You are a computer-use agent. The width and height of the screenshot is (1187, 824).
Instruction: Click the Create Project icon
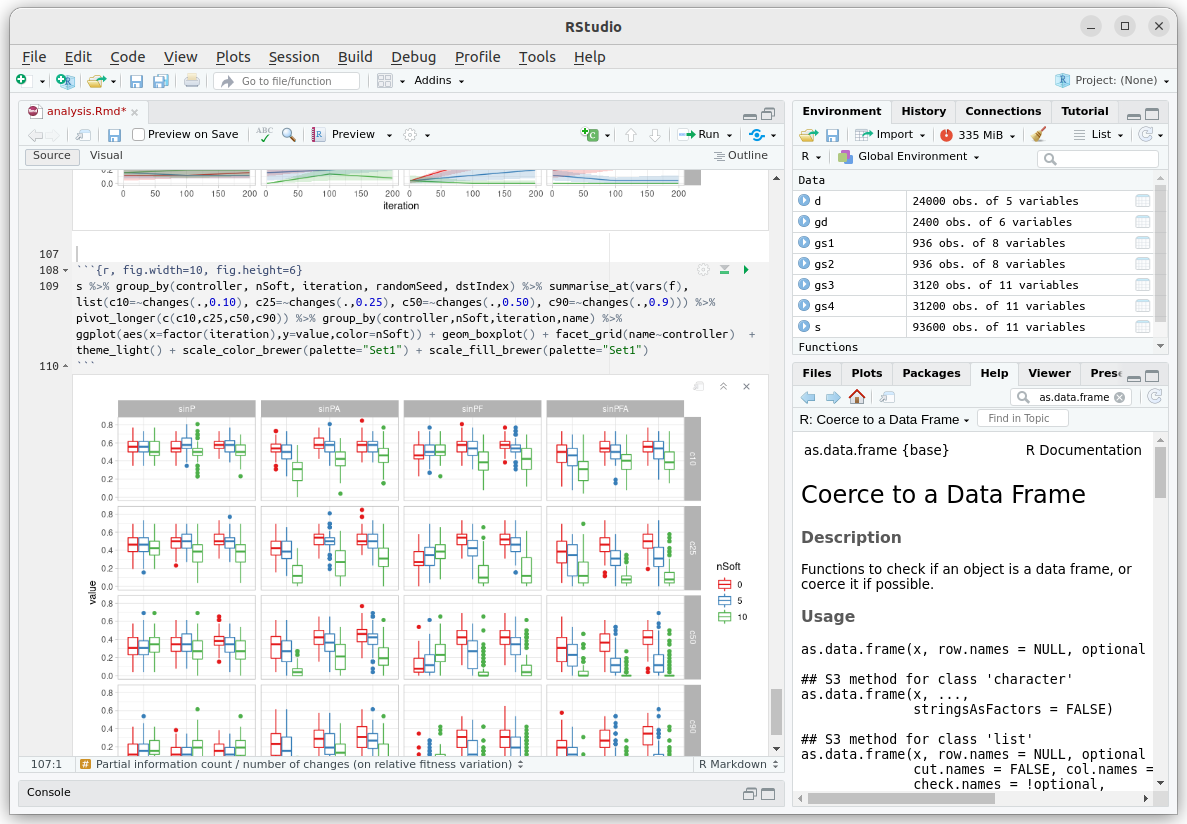[65, 80]
